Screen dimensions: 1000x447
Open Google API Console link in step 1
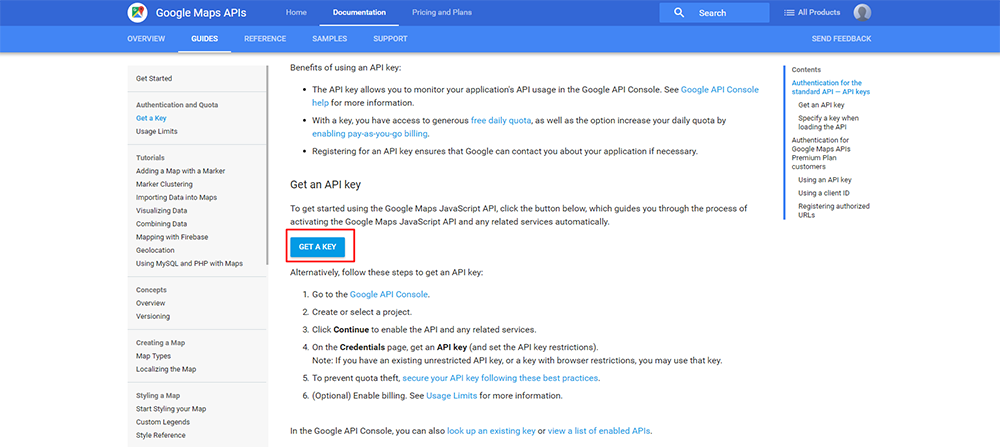click(389, 295)
